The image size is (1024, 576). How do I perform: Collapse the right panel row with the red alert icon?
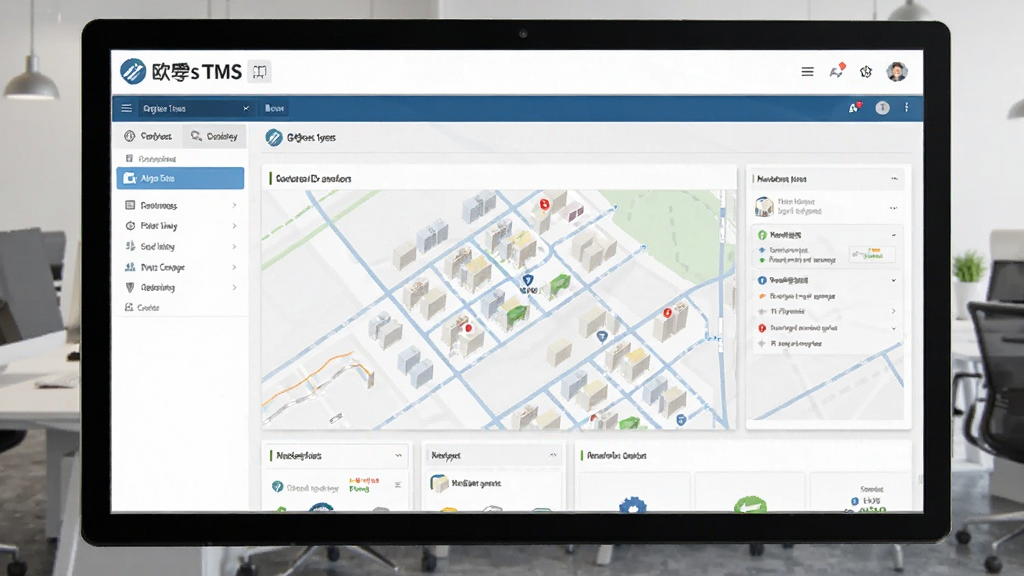point(894,328)
